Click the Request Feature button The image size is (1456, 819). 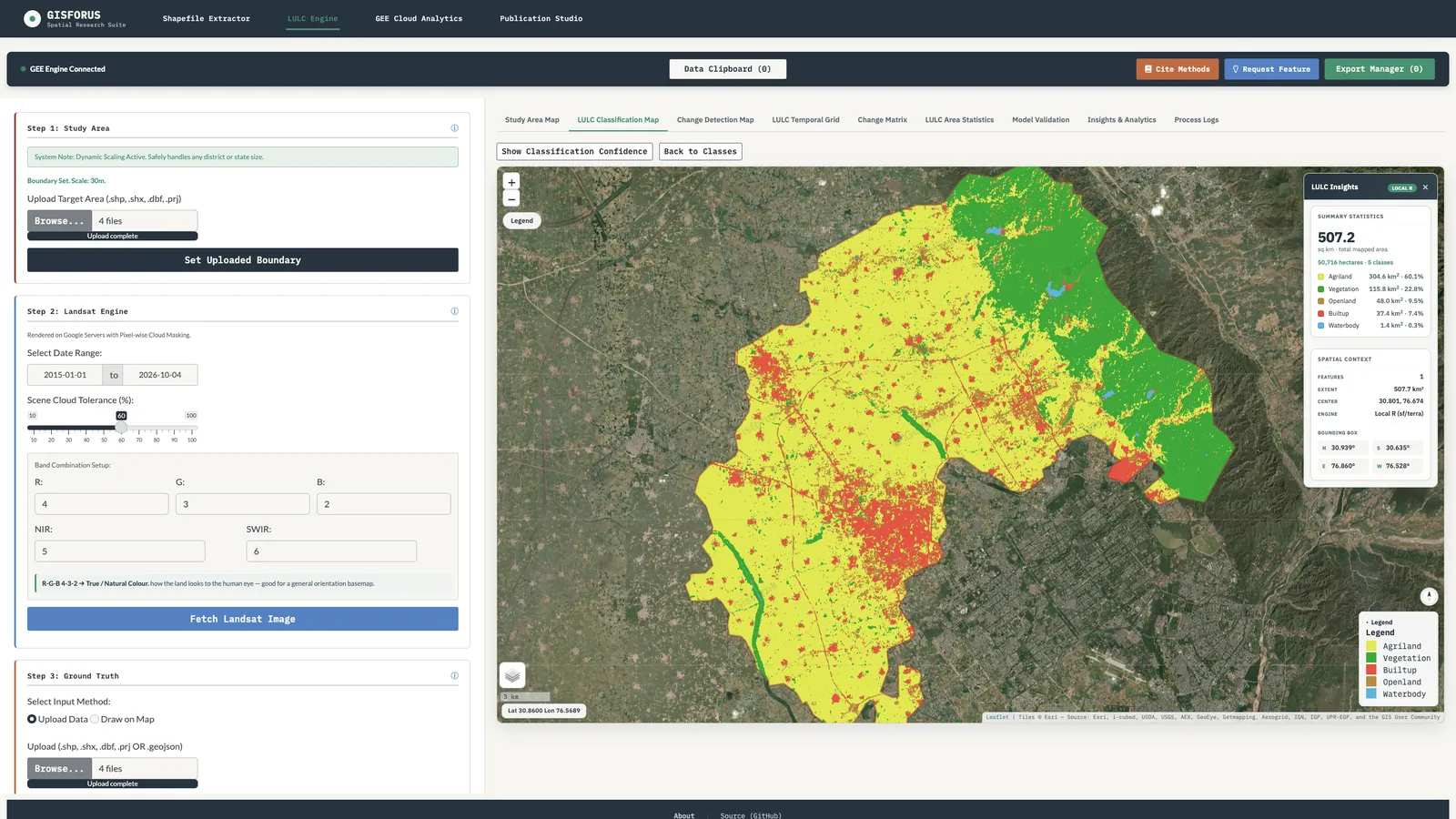click(1271, 69)
